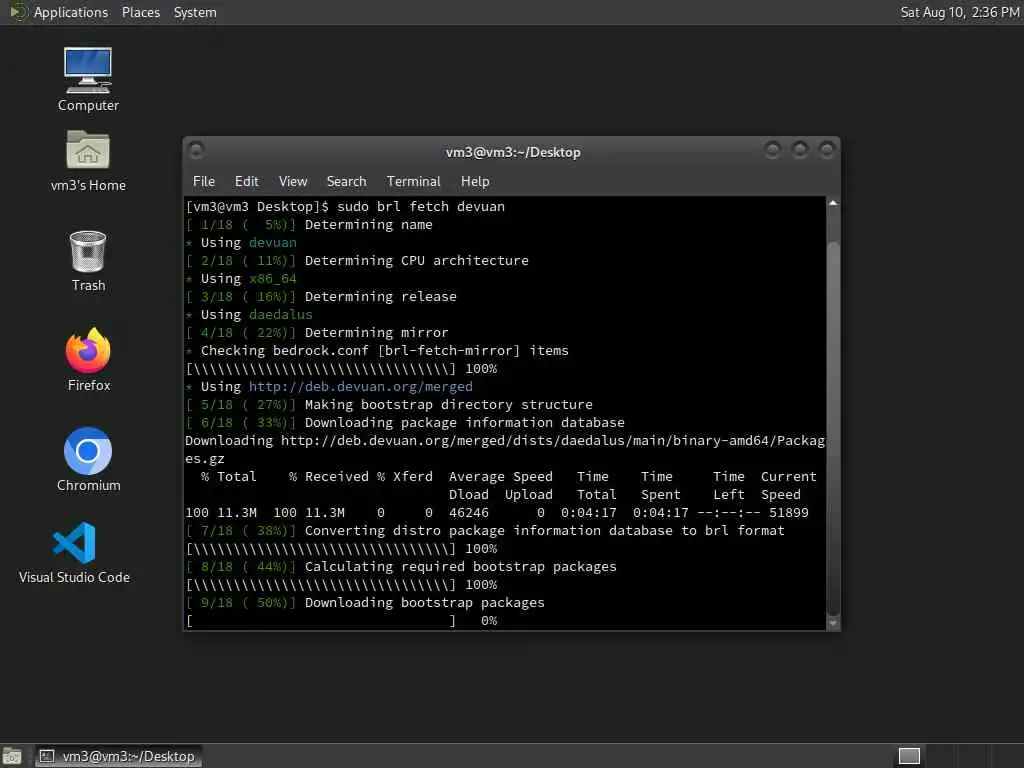This screenshot has width=1024, height=768.
Task: Click the terminal window menu button in title bar
Action: (196, 151)
